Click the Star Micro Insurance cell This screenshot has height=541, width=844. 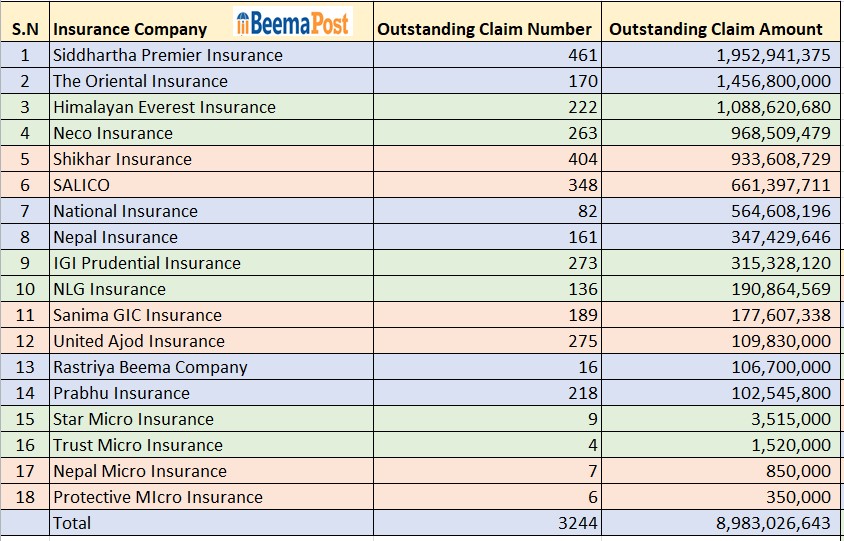133,419
